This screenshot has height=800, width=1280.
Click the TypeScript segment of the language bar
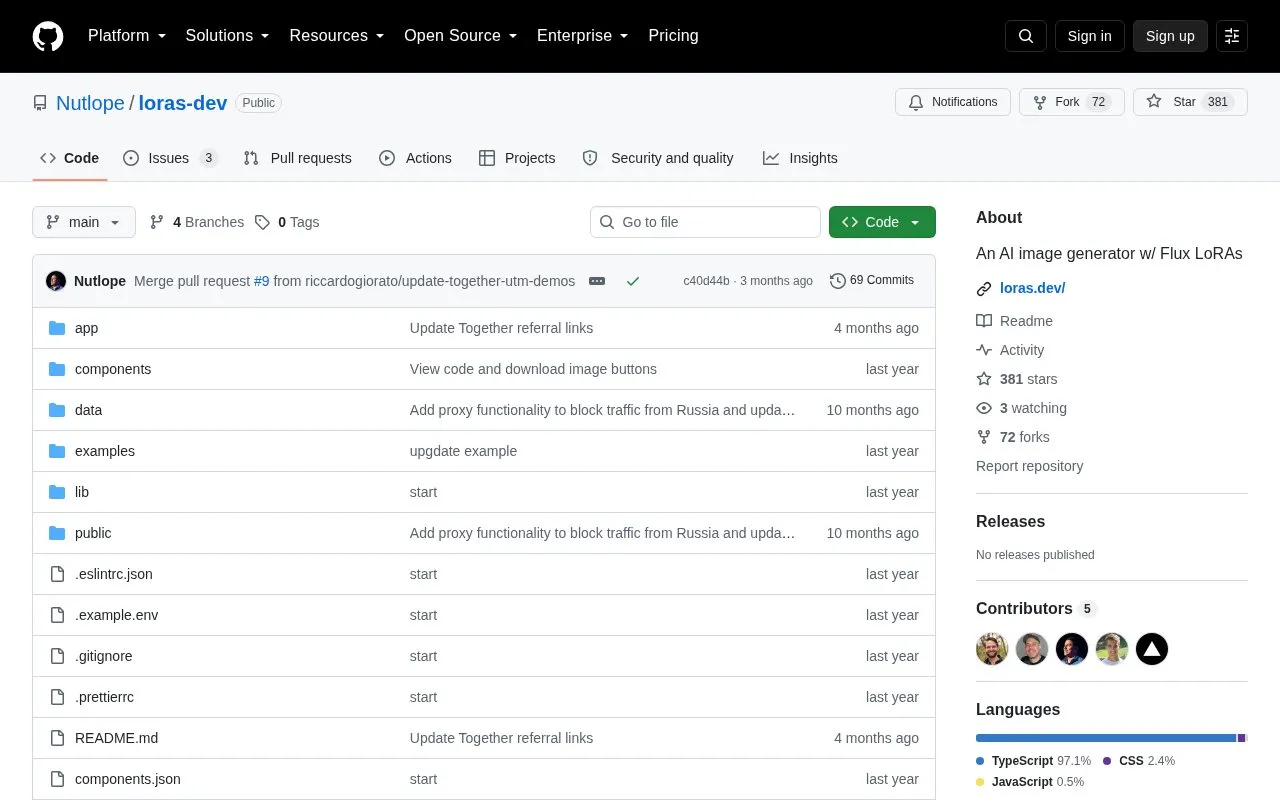tap(1106, 738)
